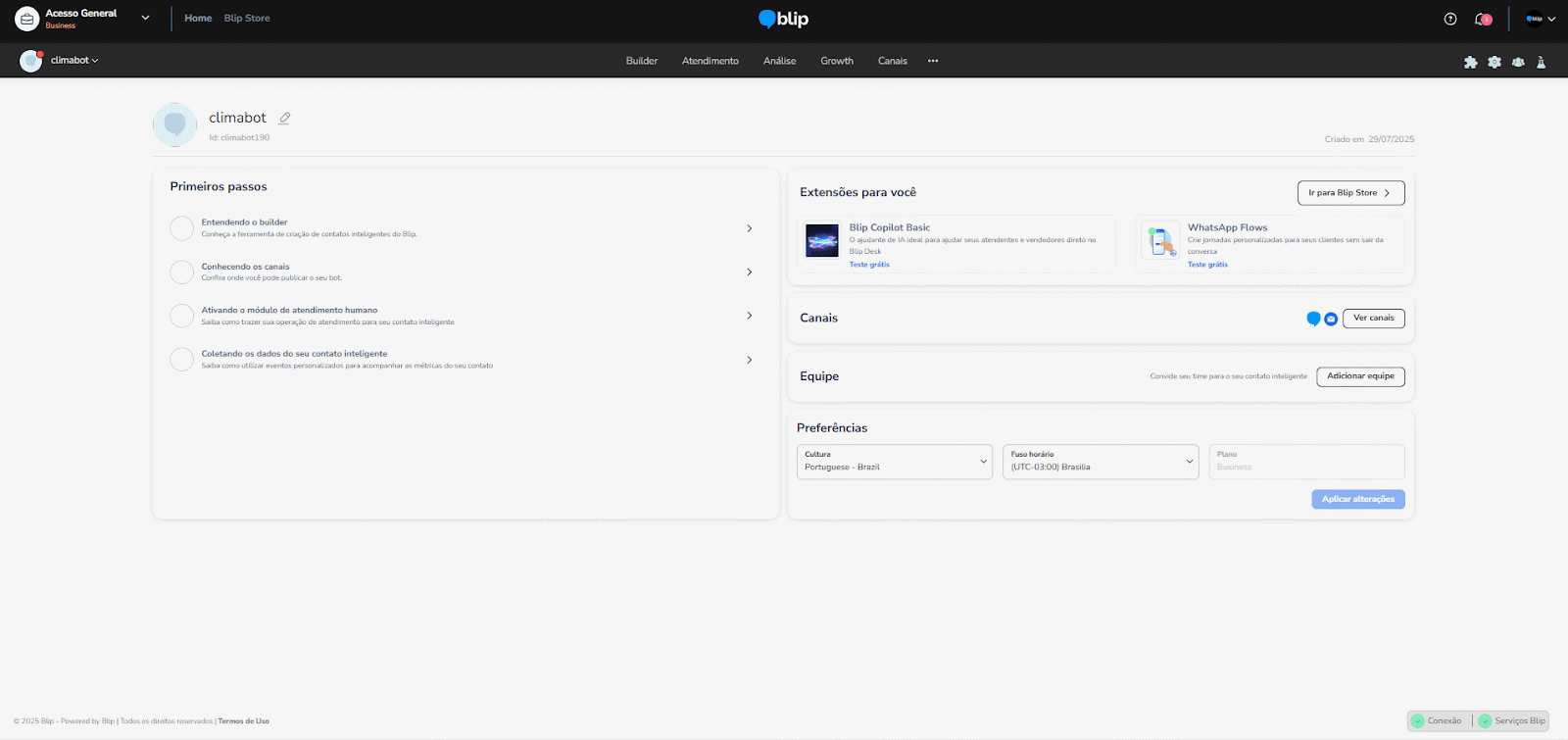Open the notifications bell
The width and height of the screenshot is (1568, 740).
coord(1482,19)
